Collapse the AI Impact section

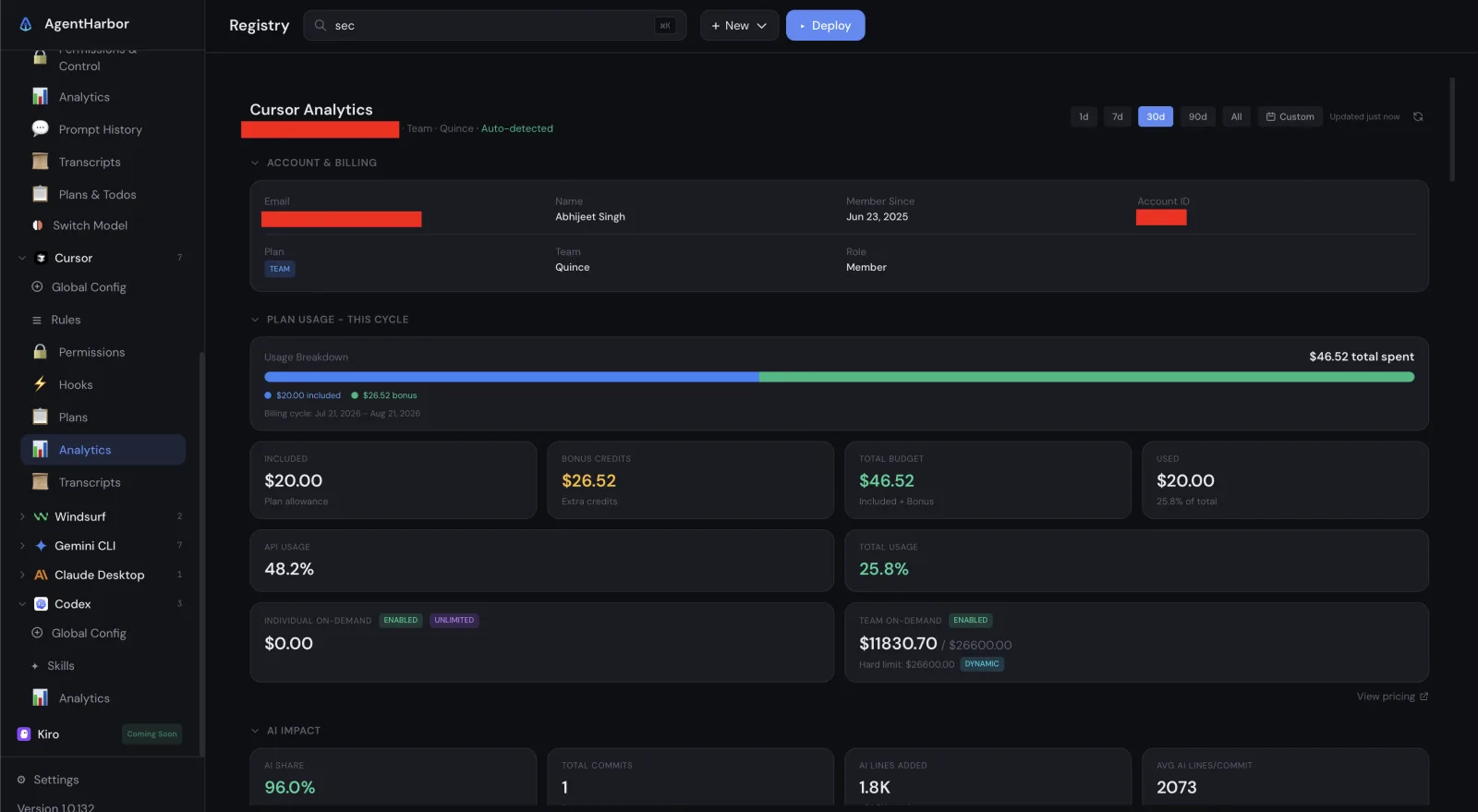[x=255, y=731]
